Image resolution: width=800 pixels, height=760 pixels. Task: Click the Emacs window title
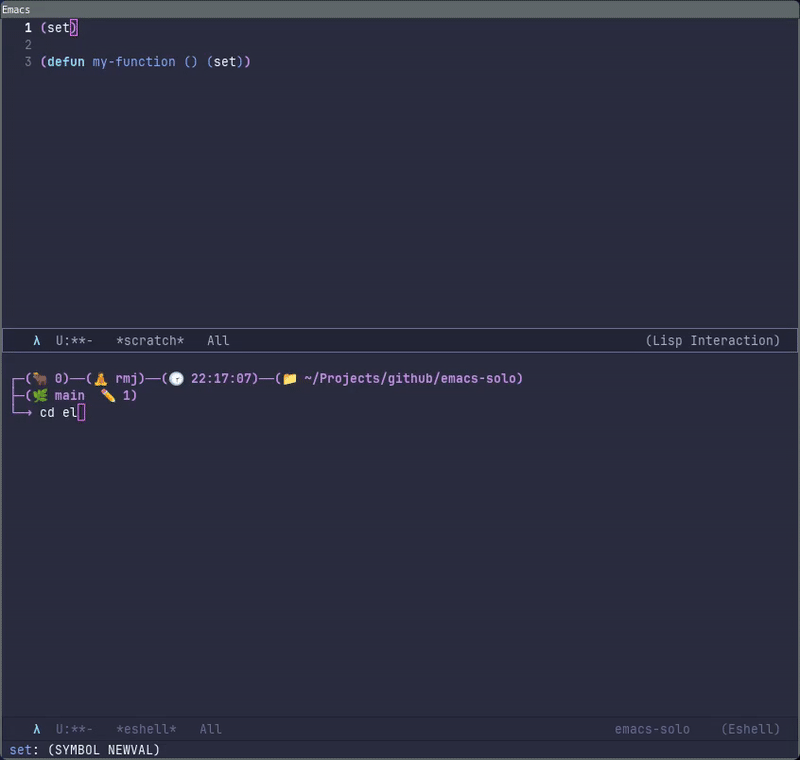pos(16,10)
